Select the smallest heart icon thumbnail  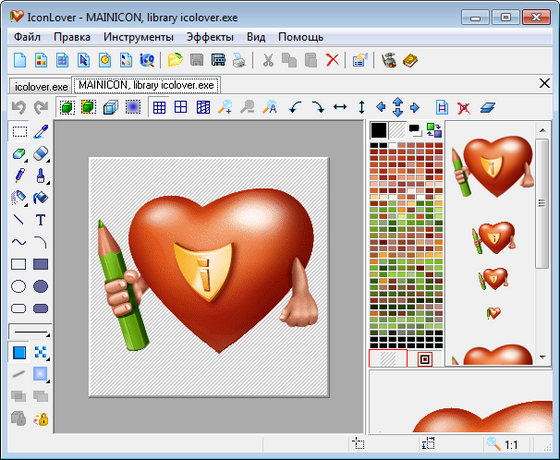(494, 313)
